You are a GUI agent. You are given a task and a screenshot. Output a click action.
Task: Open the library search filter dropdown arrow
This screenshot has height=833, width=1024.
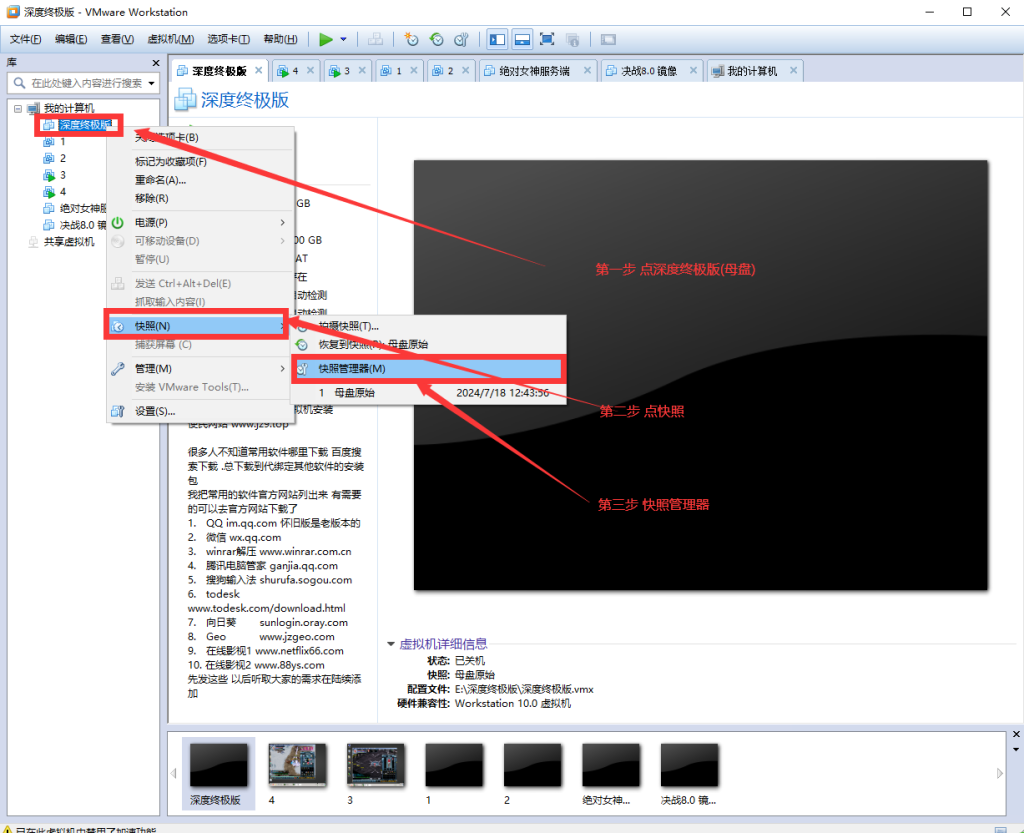tap(152, 83)
